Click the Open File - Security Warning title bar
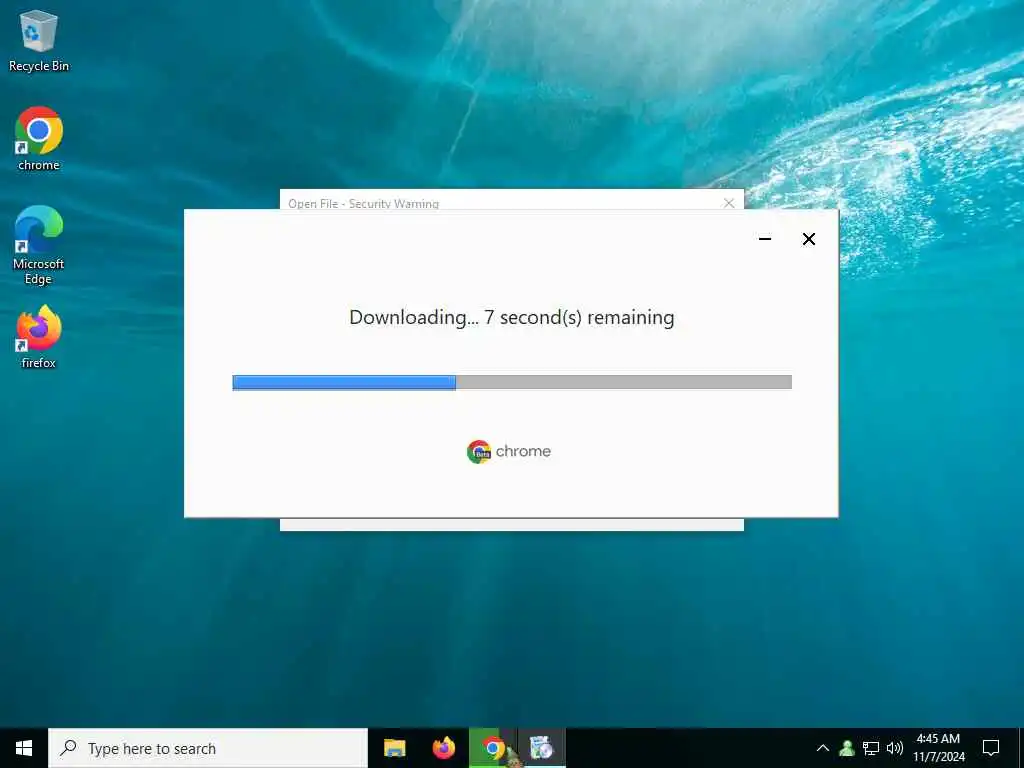Viewport: 1024px width, 768px height. (511, 200)
